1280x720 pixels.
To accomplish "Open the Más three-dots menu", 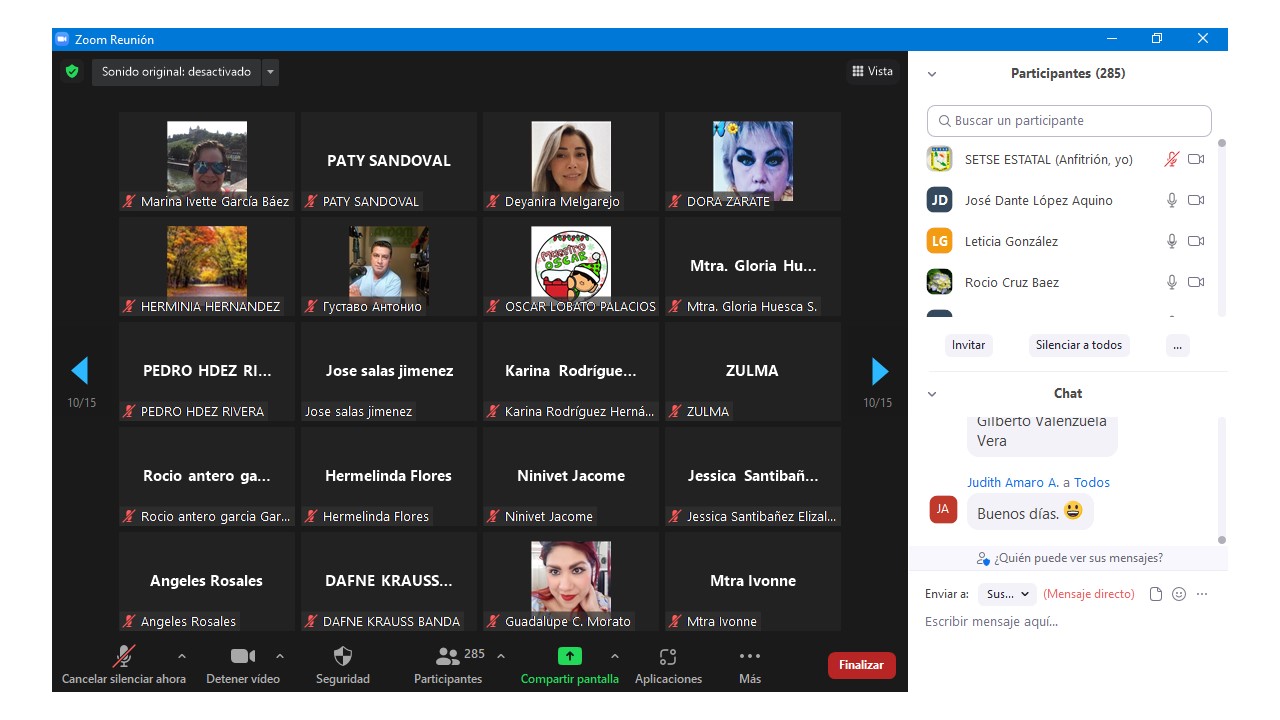I will pyautogui.click(x=750, y=656).
